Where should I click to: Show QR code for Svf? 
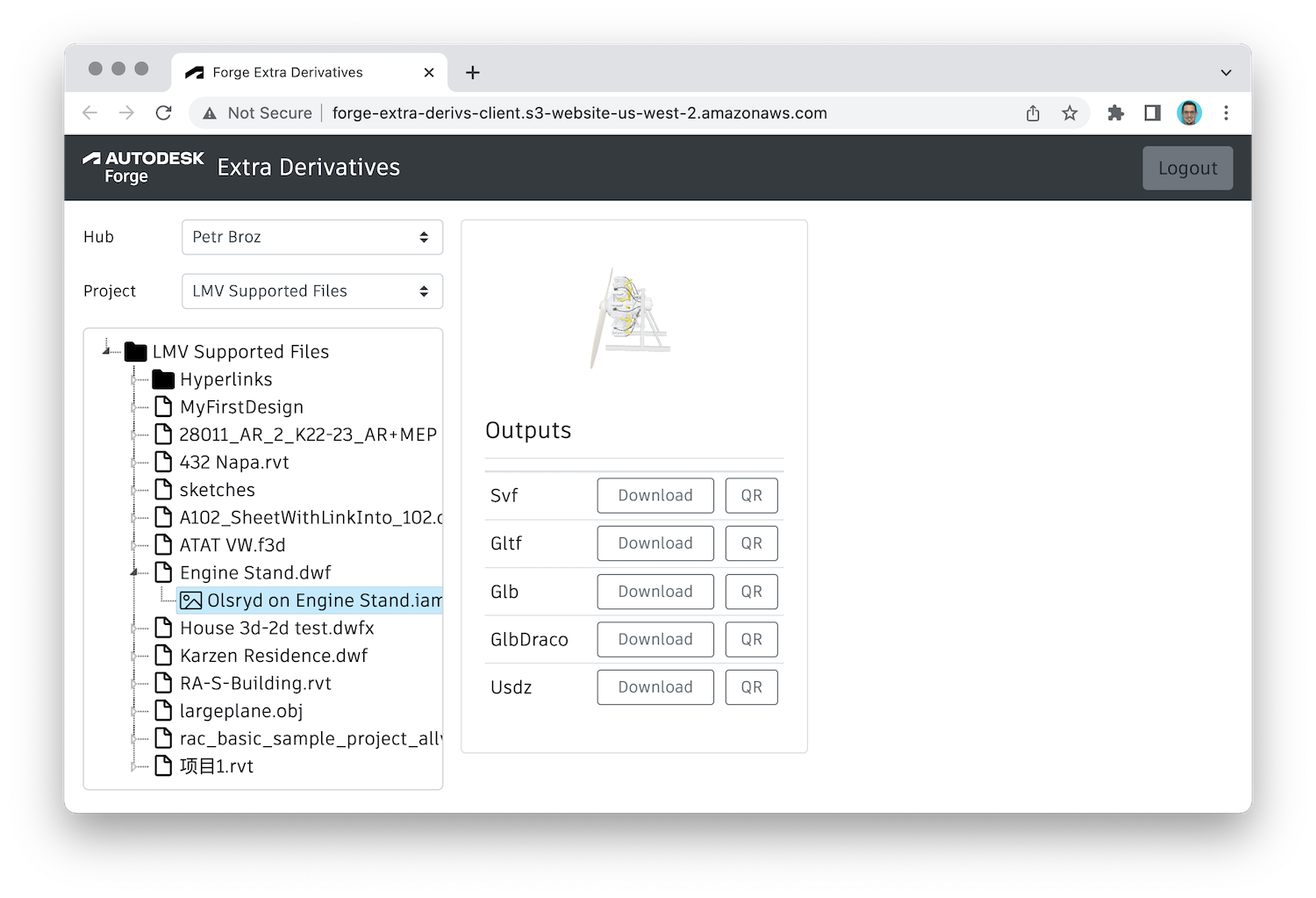(752, 495)
